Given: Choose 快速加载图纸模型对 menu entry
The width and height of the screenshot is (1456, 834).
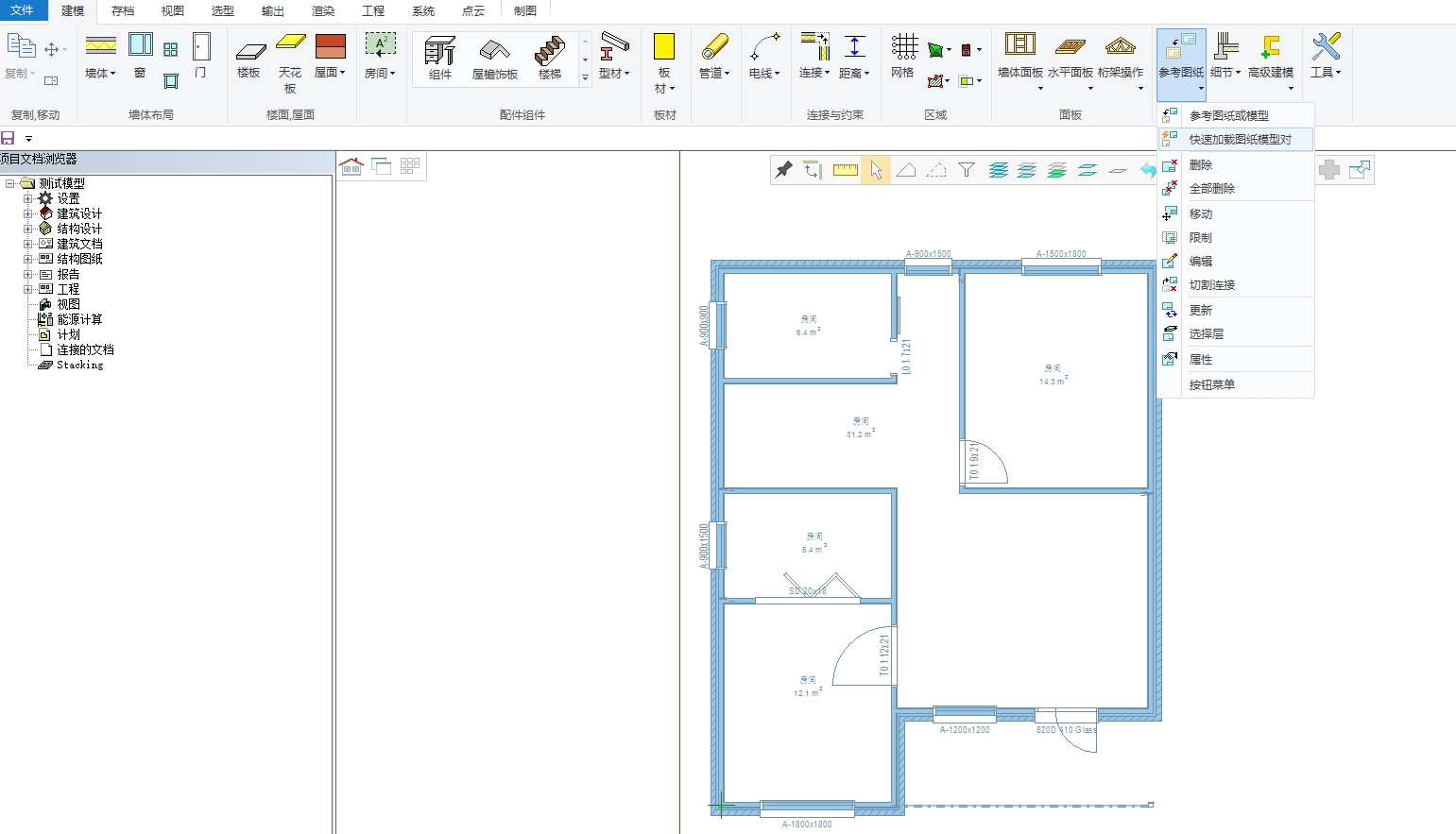Looking at the screenshot, I should [1236, 139].
